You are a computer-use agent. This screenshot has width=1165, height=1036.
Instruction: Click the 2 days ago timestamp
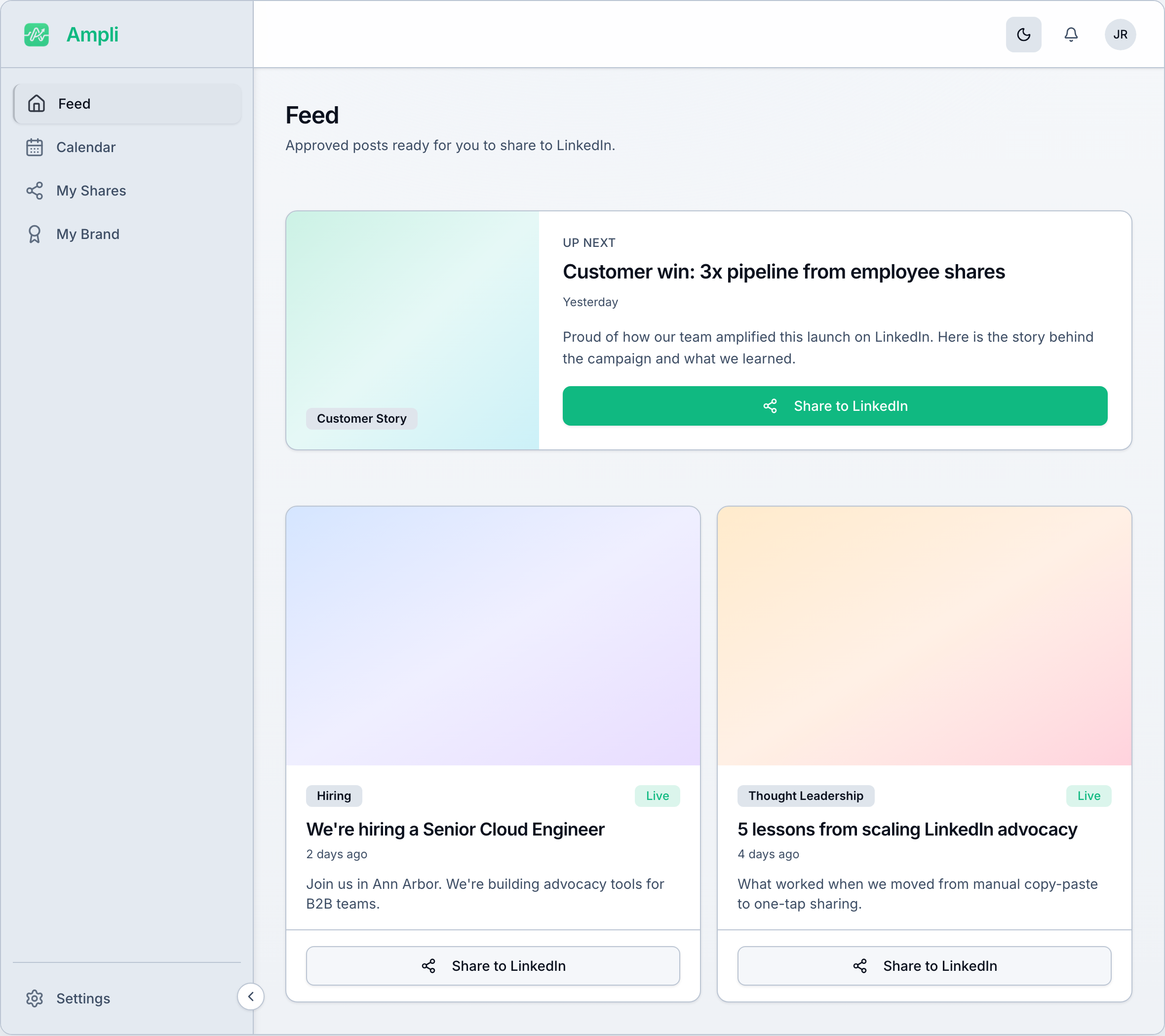coord(336,854)
